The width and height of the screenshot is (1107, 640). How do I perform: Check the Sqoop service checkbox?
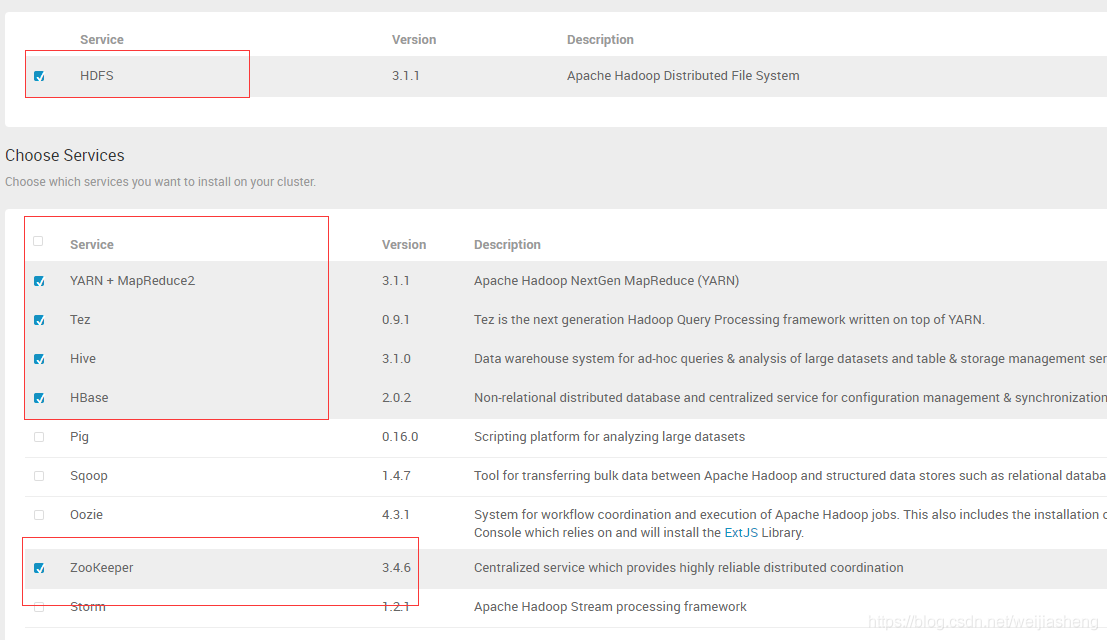[39, 476]
